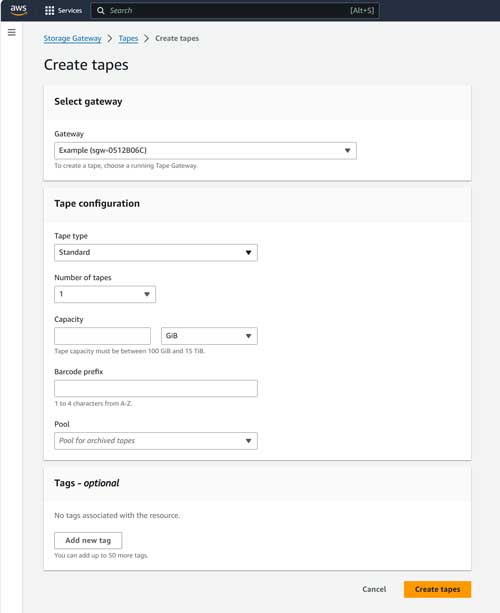500x613 pixels.
Task: Open the Number of tapes dropdown
Action: point(105,294)
